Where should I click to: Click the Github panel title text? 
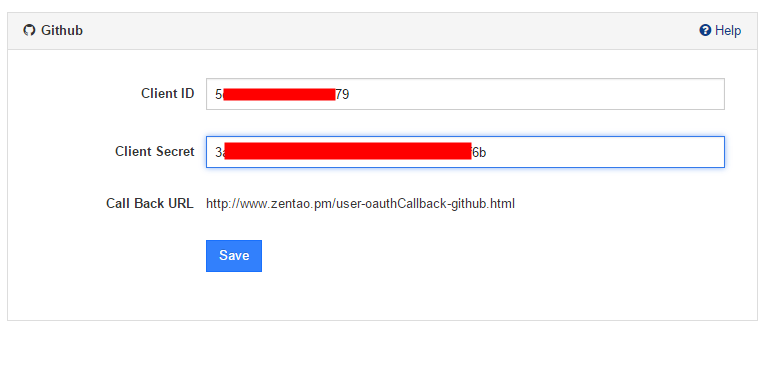[x=62, y=30]
